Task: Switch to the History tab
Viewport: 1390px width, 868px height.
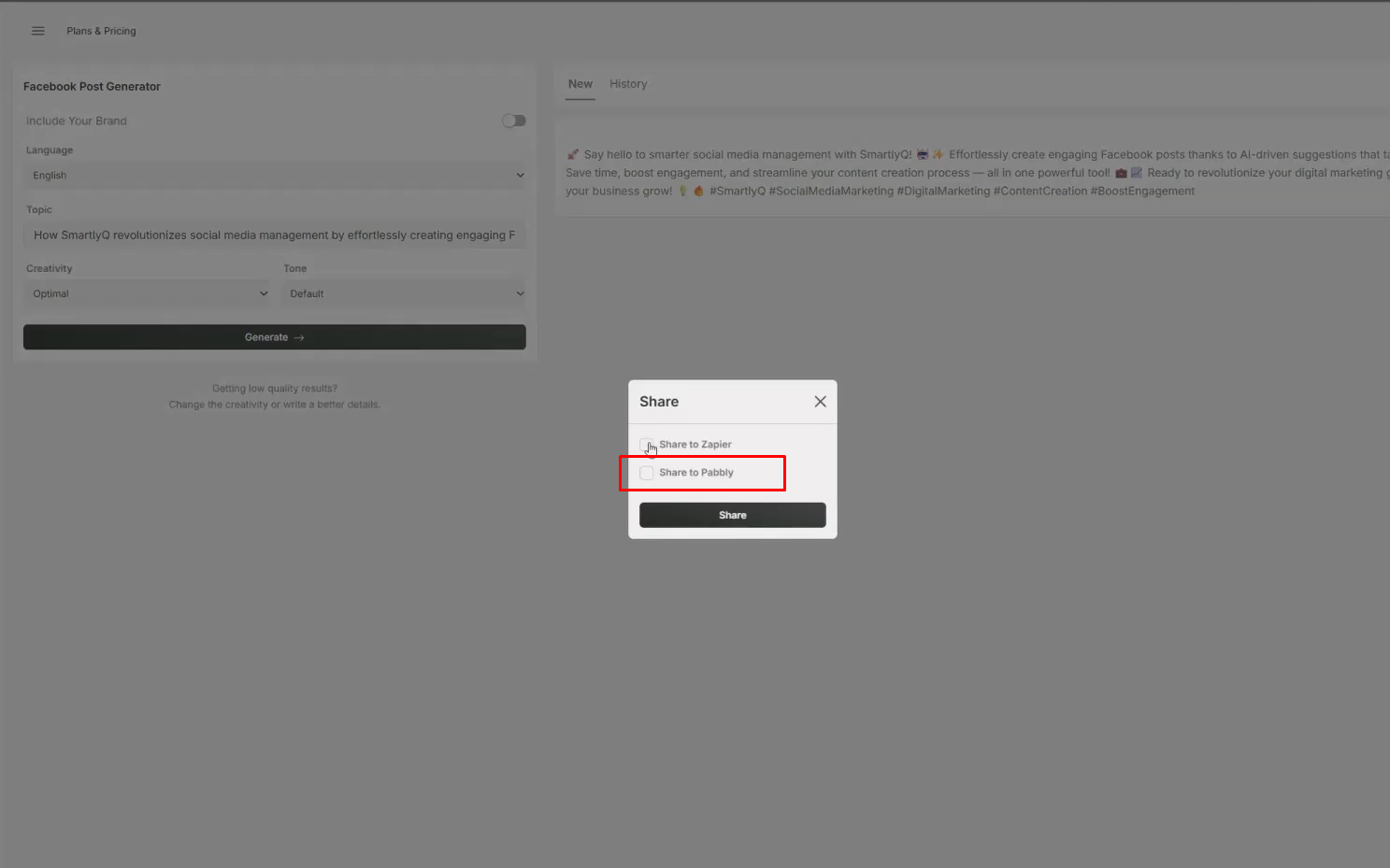Action: [x=628, y=84]
